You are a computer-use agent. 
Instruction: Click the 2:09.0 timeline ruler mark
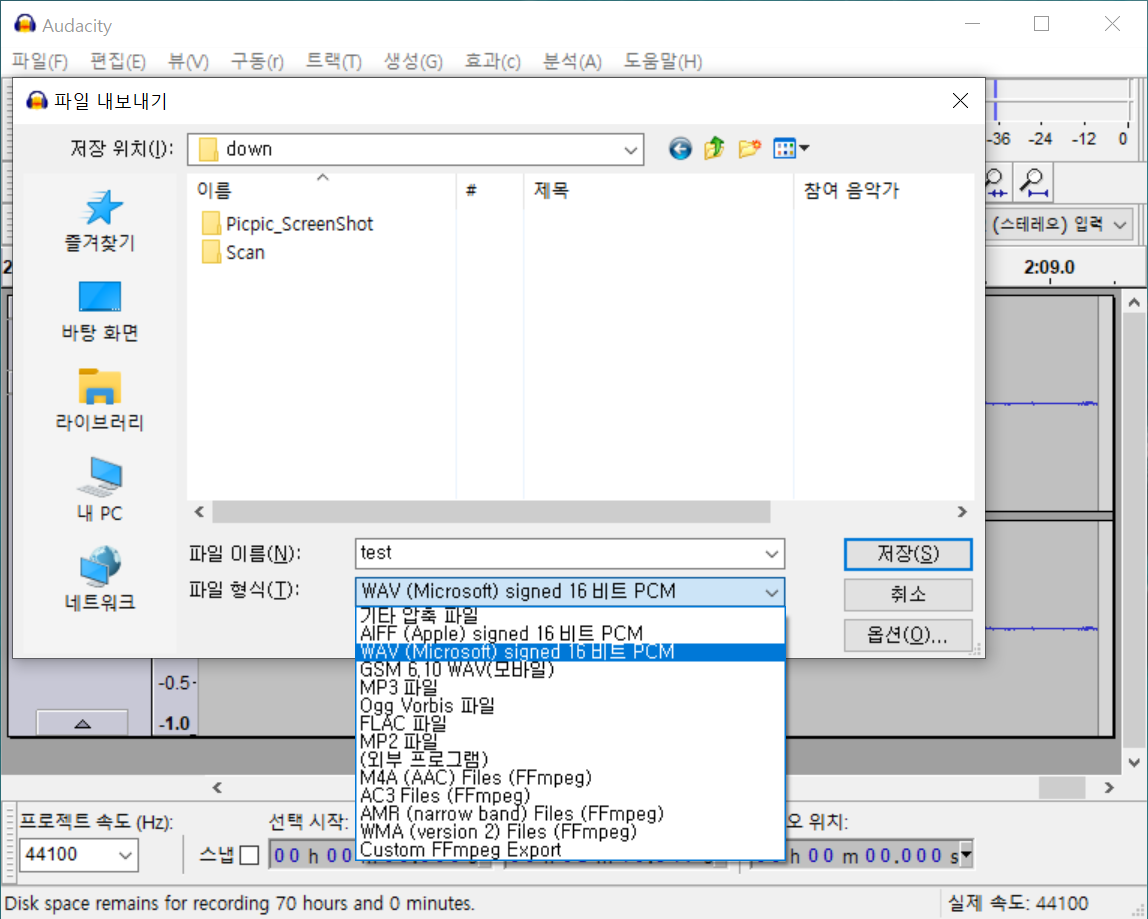pyautogui.click(x=1049, y=267)
